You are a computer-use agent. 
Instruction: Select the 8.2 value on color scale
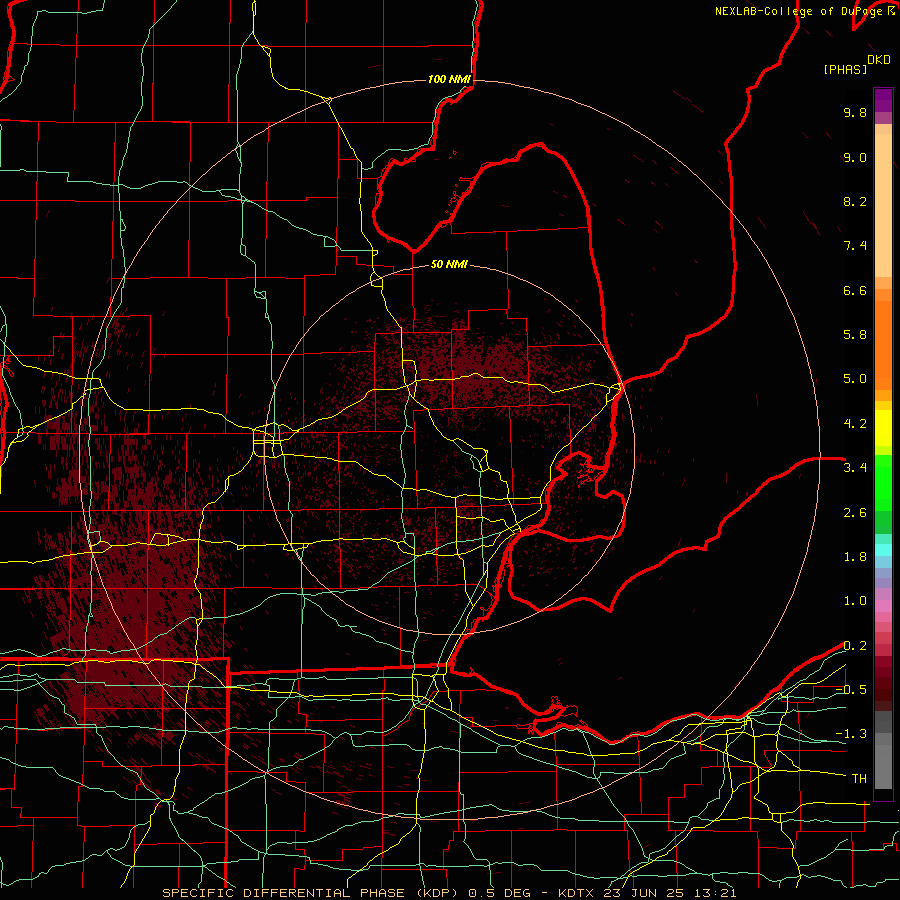click(855, 201)
